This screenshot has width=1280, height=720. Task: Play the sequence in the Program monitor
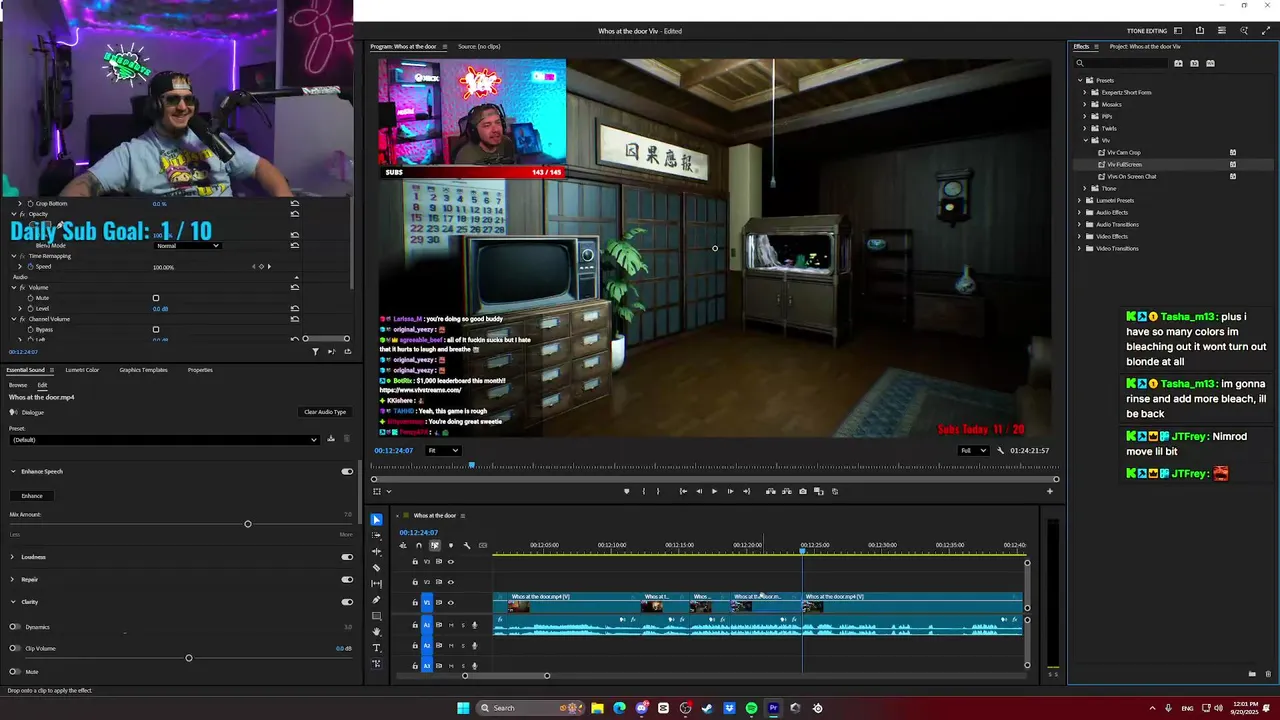pos(714,491)
